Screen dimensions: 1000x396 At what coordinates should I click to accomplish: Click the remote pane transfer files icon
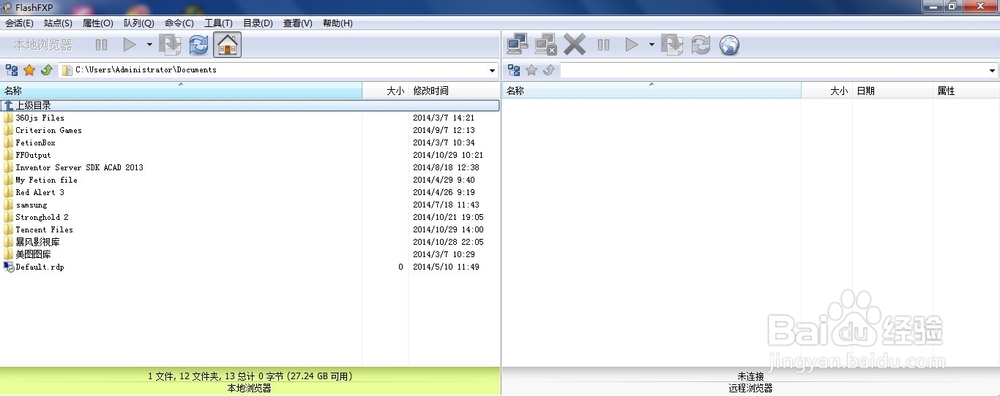click(672, 45)
